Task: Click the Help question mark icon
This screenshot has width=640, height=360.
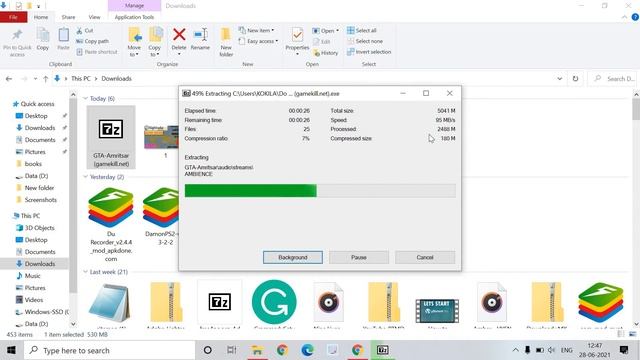Action: point(635,17)
